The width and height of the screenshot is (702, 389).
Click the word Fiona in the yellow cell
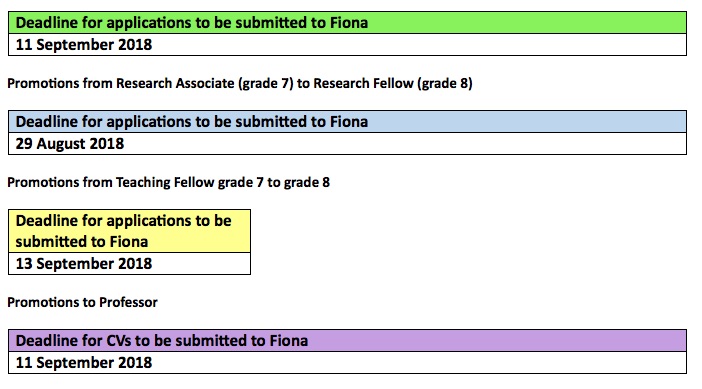(129, 242)
